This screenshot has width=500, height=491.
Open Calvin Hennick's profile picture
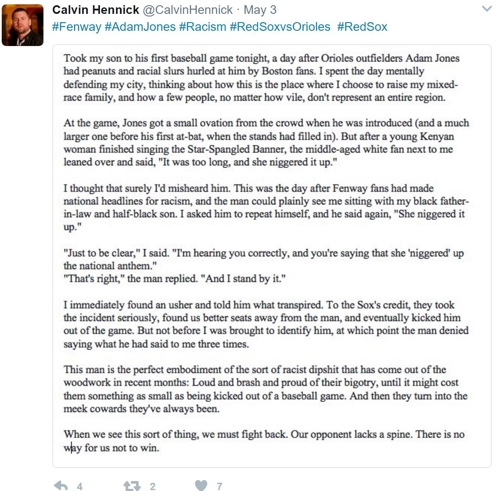[x=22, y=25]
